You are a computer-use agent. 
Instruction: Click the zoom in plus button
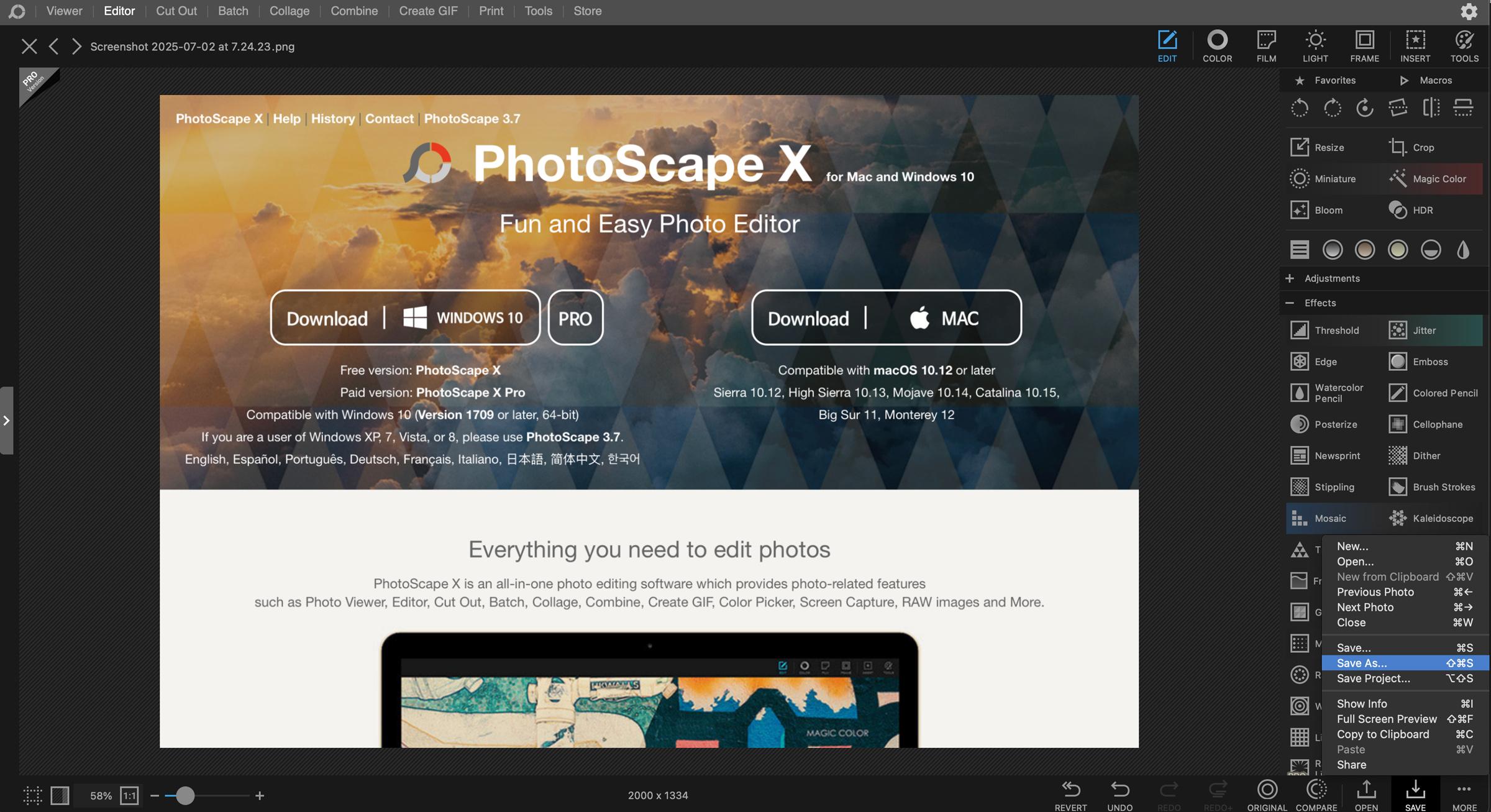(x=260, y=795)
